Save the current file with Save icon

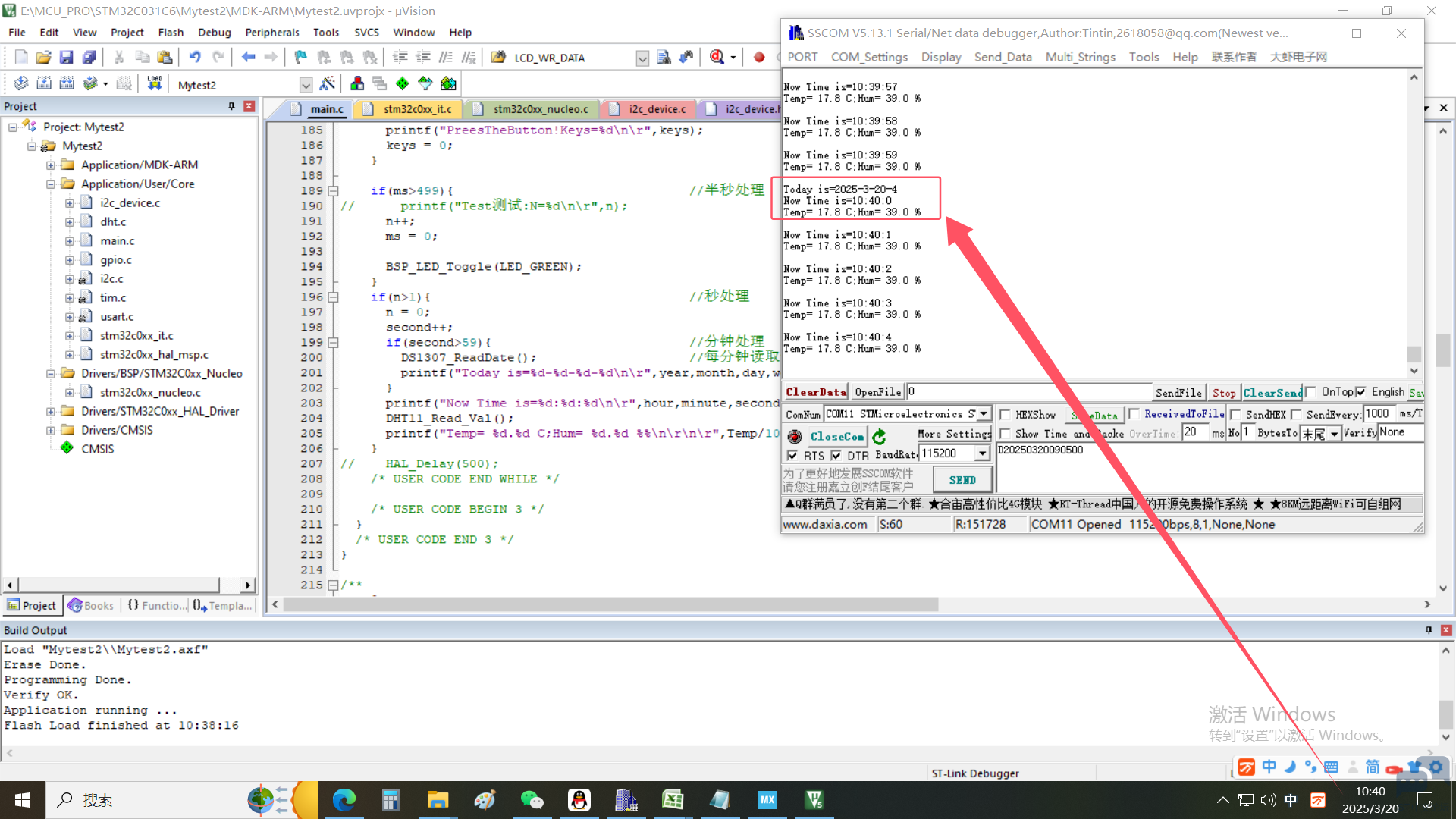(x=67, y=57)
